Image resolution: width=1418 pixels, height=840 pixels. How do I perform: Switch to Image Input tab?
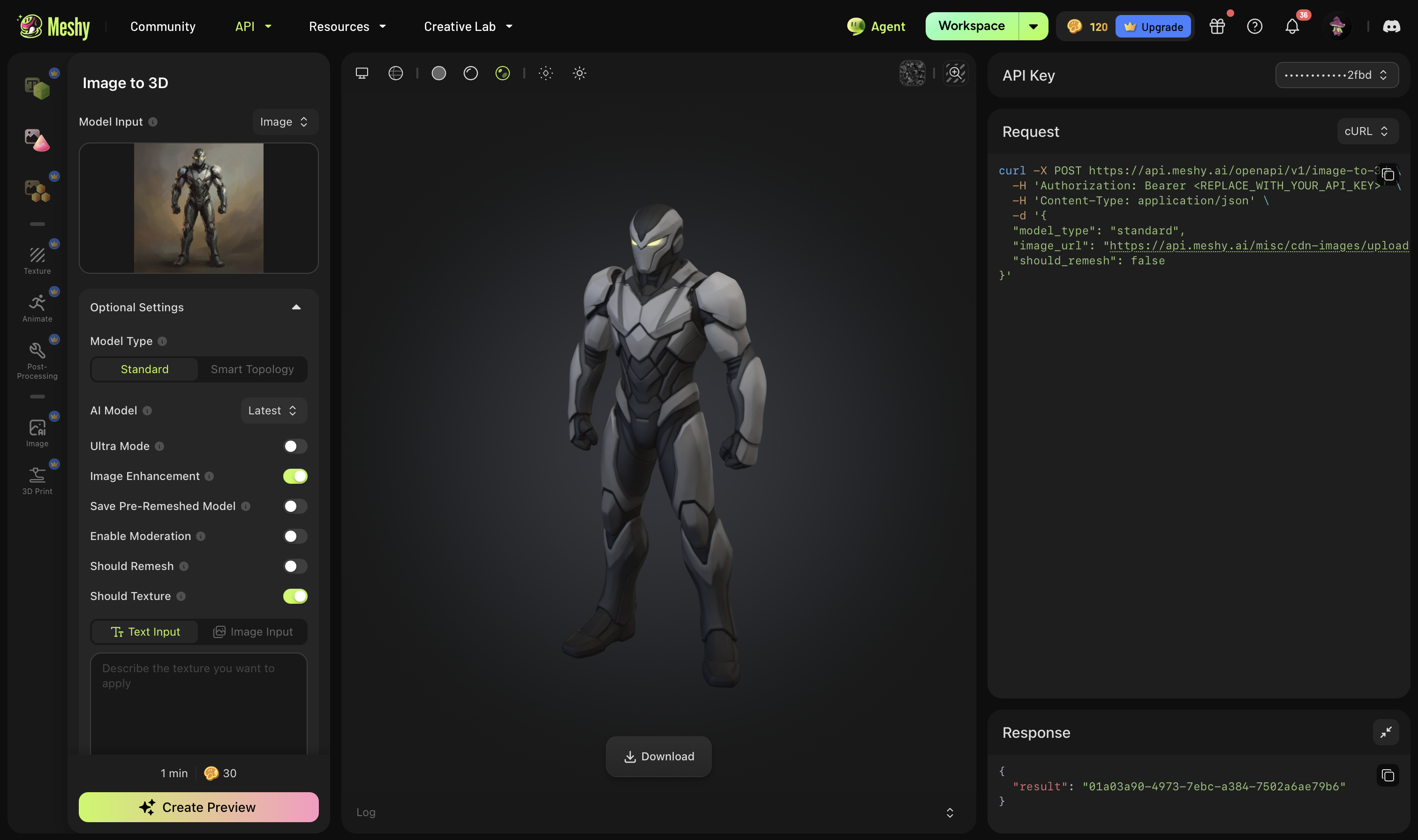[252, 632]
